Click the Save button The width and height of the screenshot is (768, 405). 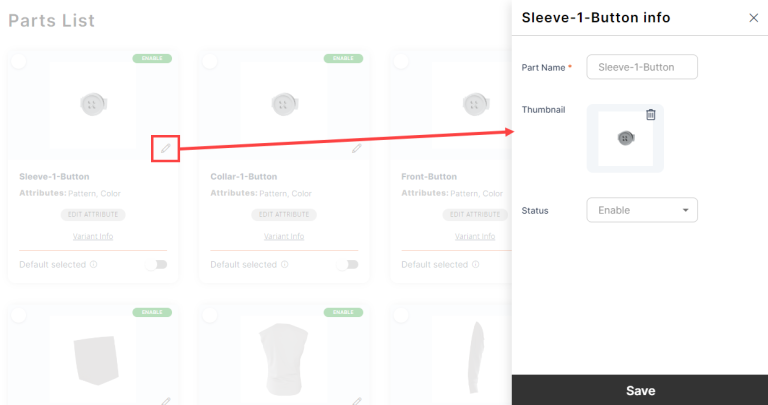tap(640, 390)
